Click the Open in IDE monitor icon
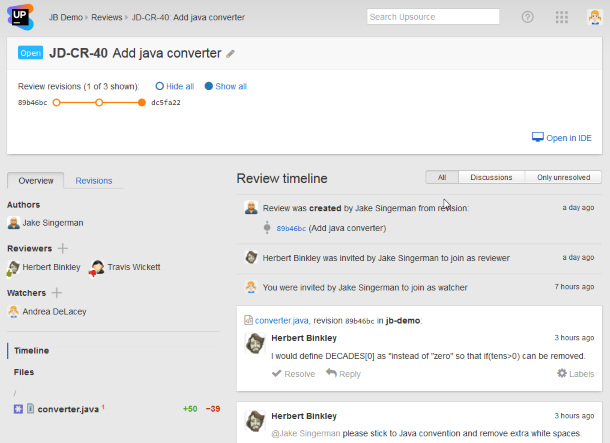Viewport: 610px width, 443px height. pyautogui.click(x=538, y=137)
